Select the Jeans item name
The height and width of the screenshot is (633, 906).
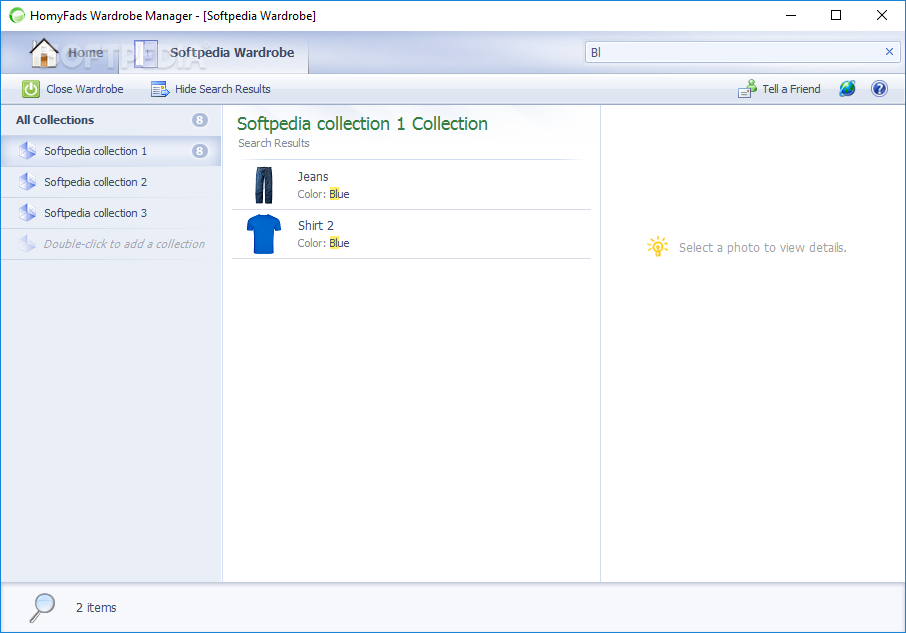(313, 177)
